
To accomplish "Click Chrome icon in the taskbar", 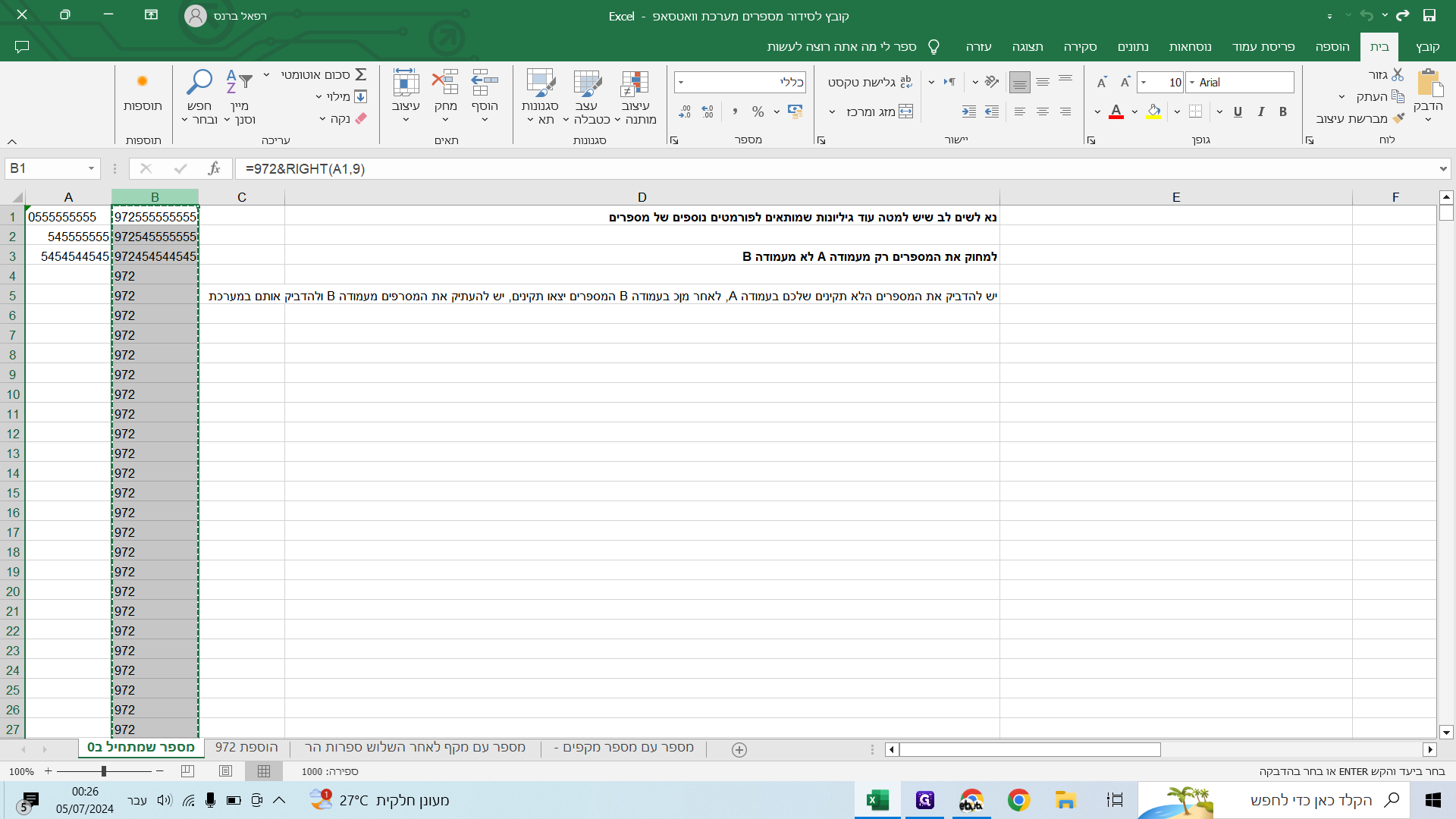I will (x=1018, y=800).
